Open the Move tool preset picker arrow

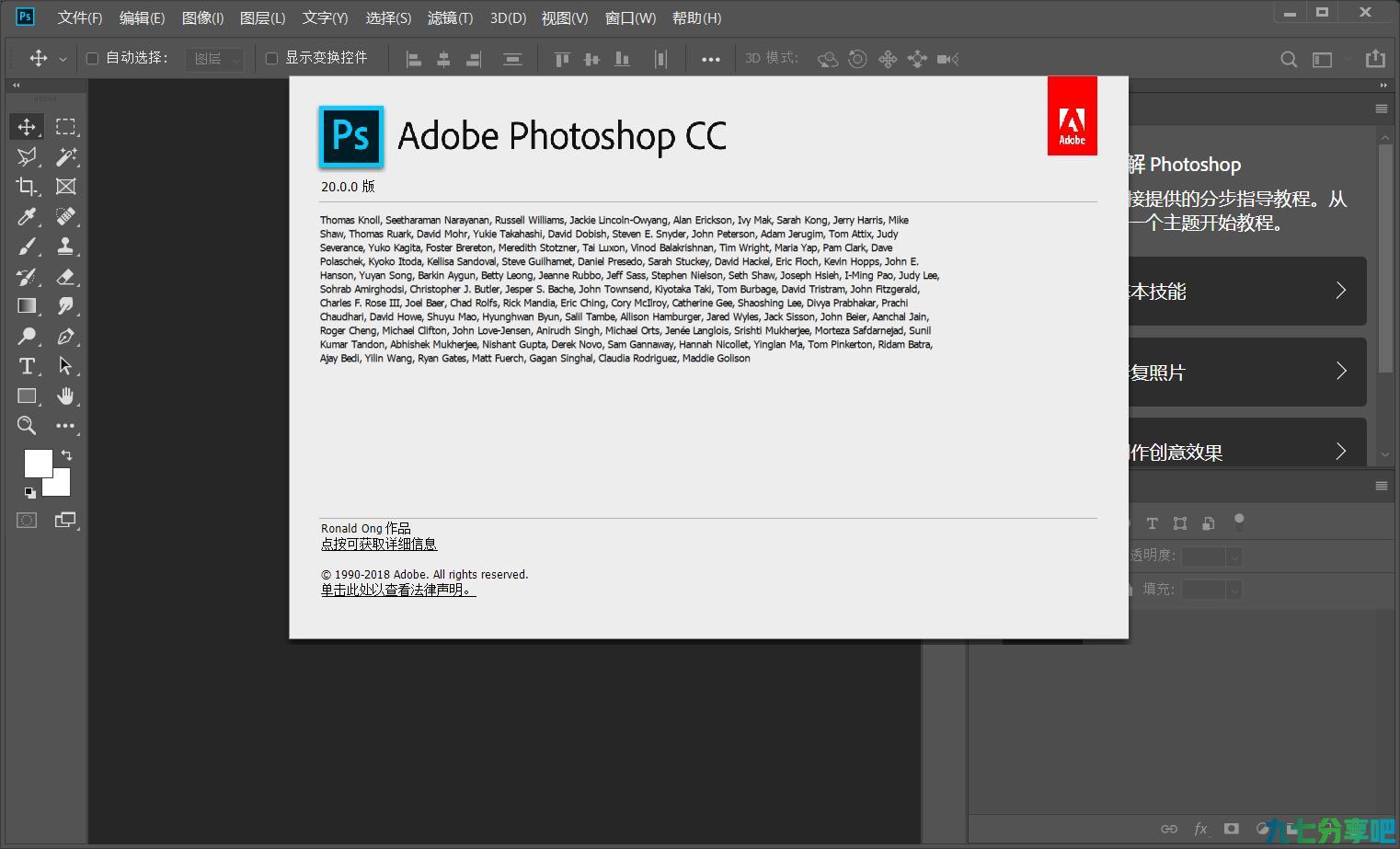tap(63, 59)
